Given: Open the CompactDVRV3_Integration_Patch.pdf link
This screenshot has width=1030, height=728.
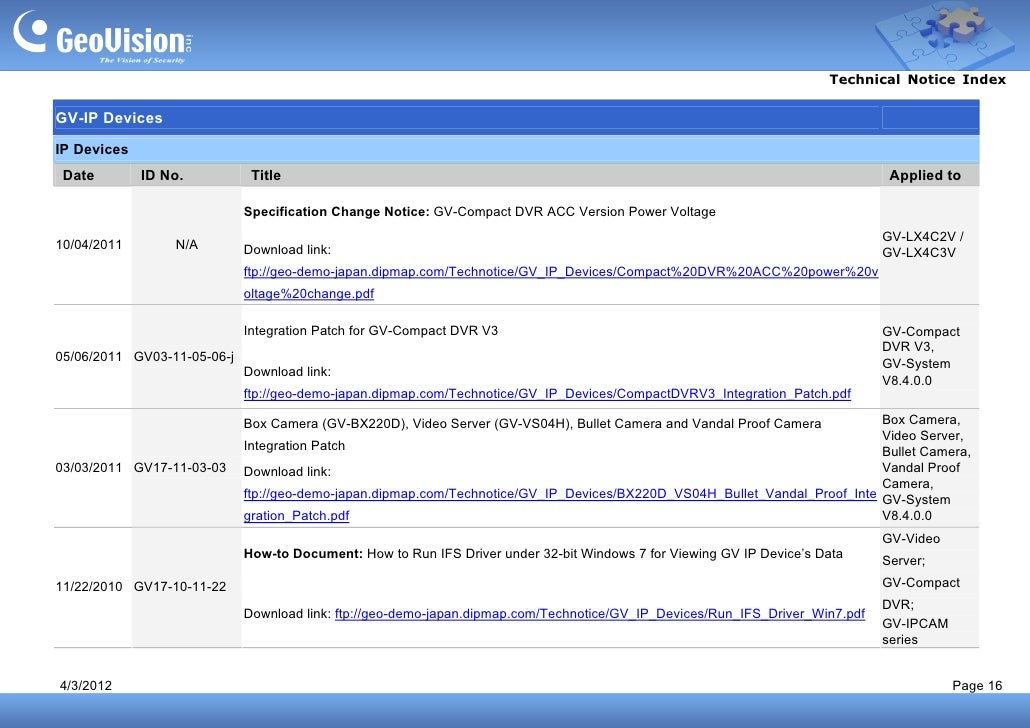Looking at the screenshot, I should 547,394.
